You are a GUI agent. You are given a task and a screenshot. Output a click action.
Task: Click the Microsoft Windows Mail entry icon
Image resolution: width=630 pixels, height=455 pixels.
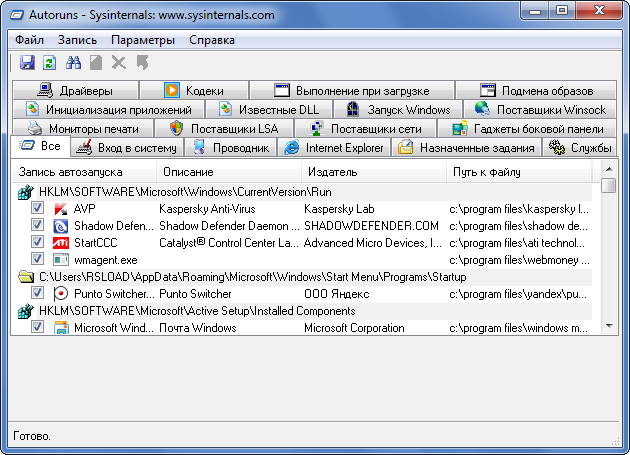(x=61, y=328)
